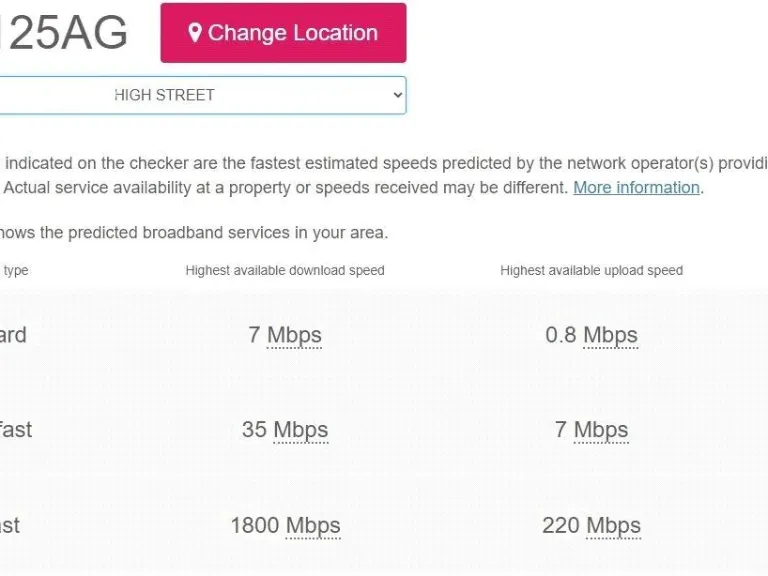The width and height of the screenshot is (768, 576).
Task: Select the Highest available upload speed header
Action: pyautogui.click(x=591, y=270)
